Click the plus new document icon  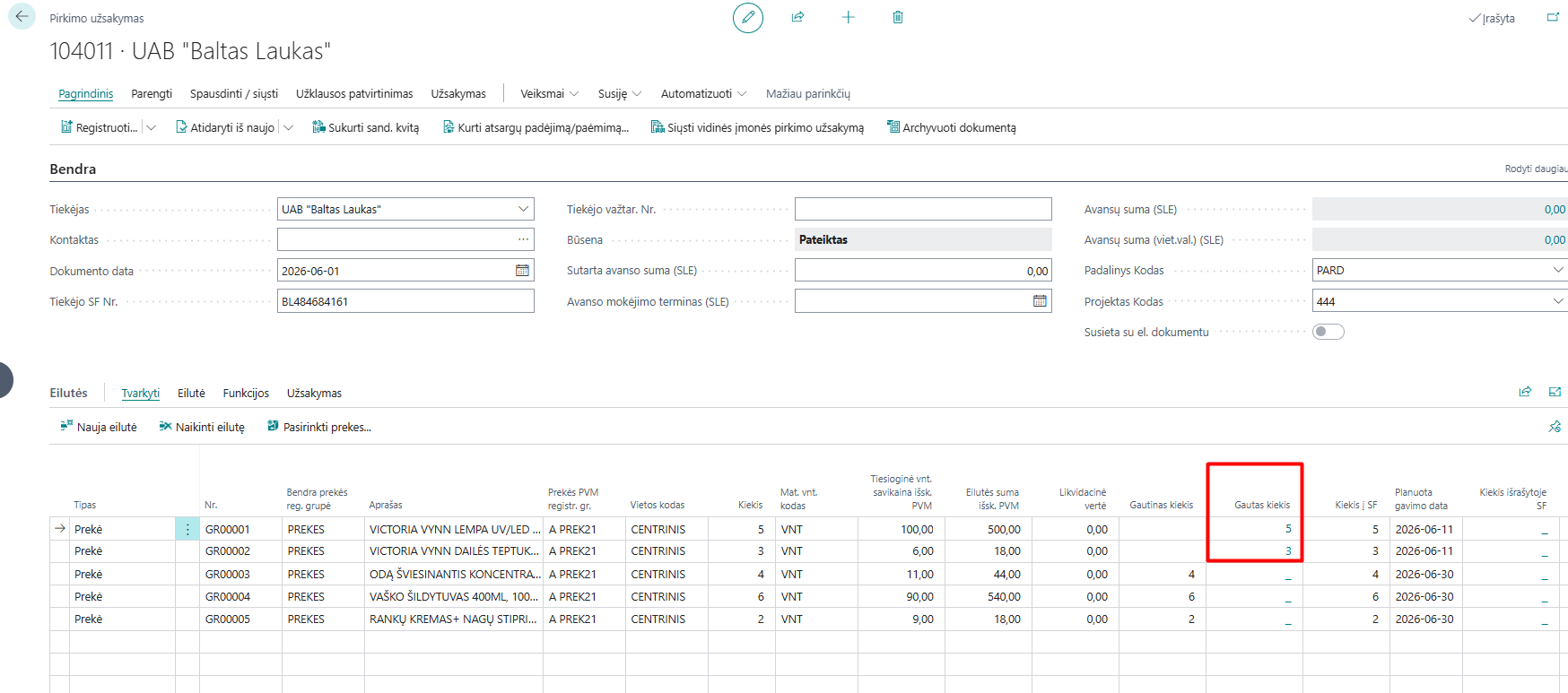click(x=848, y=17)
